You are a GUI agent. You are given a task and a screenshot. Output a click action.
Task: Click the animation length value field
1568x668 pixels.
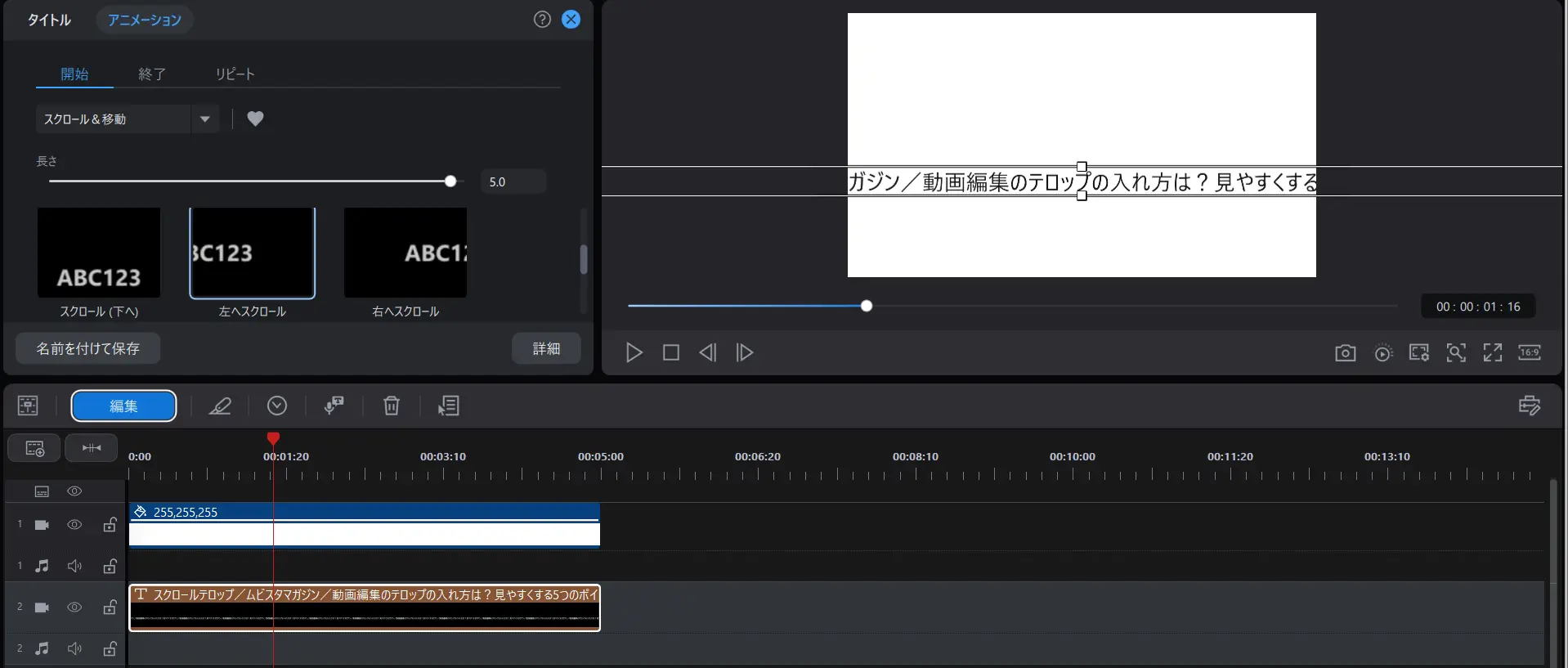(x=513, y=182)
